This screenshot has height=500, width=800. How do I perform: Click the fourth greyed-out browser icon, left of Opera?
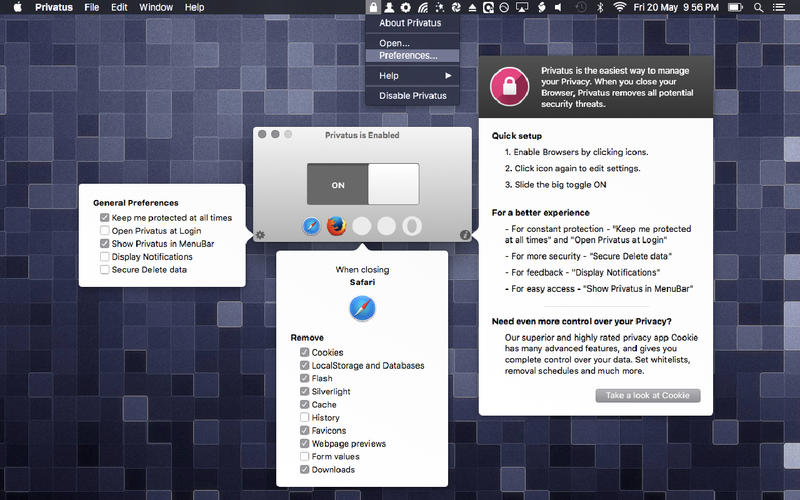tap(386, 226)
